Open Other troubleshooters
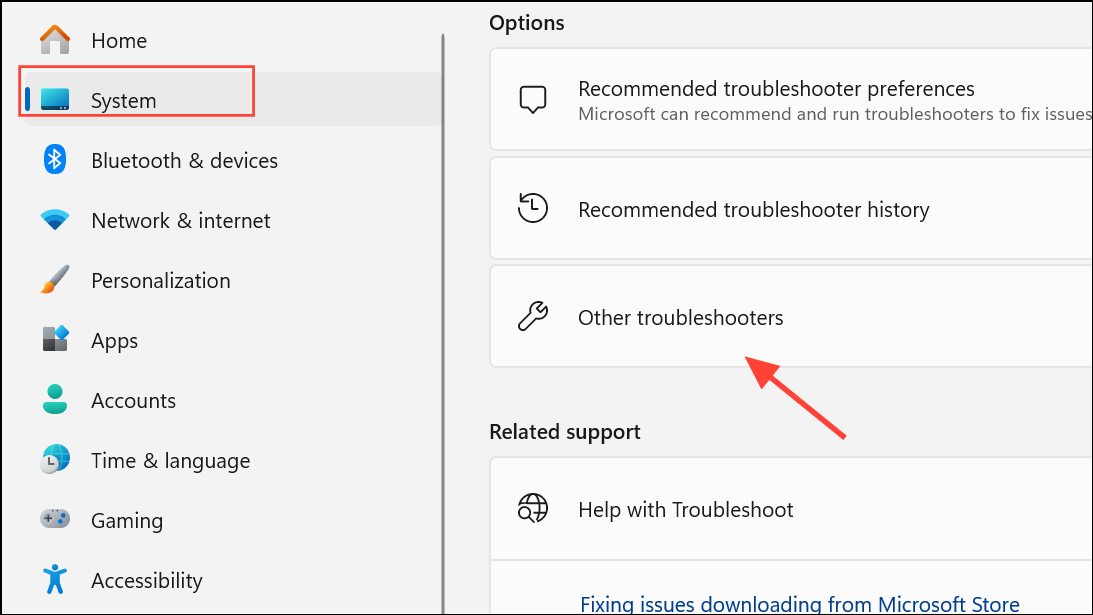Image resolution: width=1093 pixels, height=615 pixels. [680, 317]
